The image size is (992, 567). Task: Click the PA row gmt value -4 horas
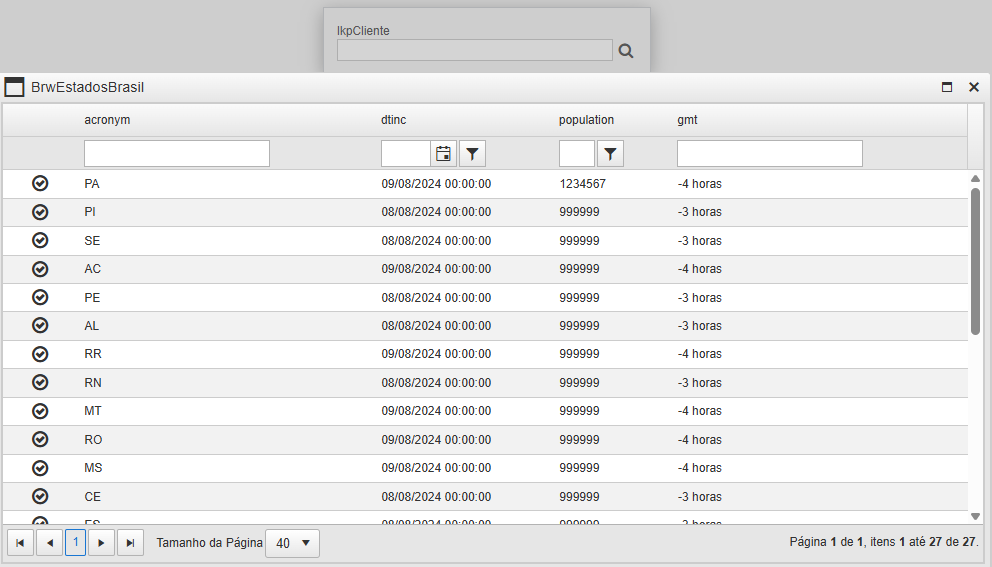pos(700,184)
